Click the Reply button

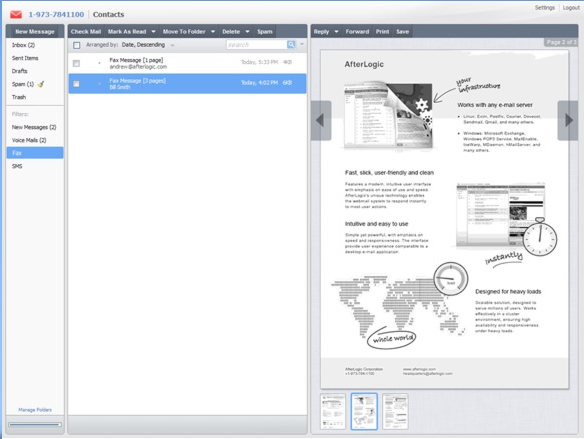[321, 32]
